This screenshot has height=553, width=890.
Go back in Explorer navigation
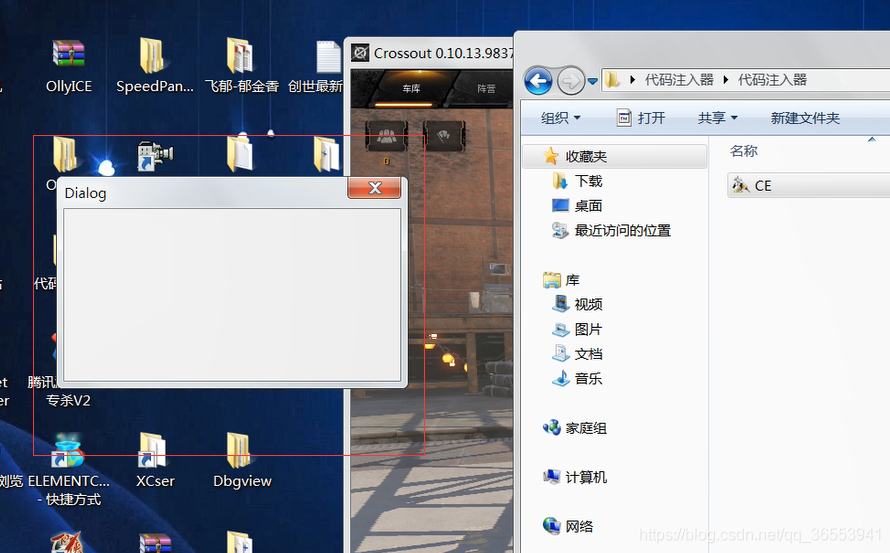pyautogui.click(x=538, y=81)
